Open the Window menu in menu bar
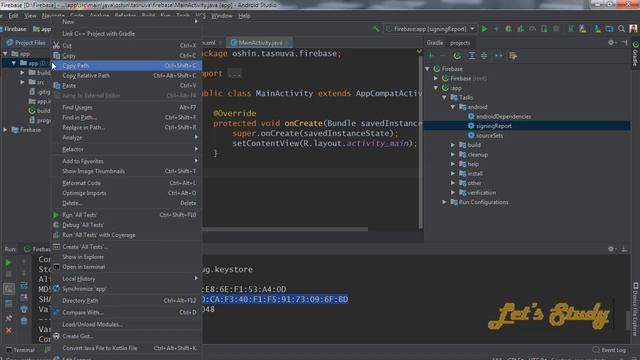Image resolution: width=640 pixels, height=360 pixels. point(222,16)
